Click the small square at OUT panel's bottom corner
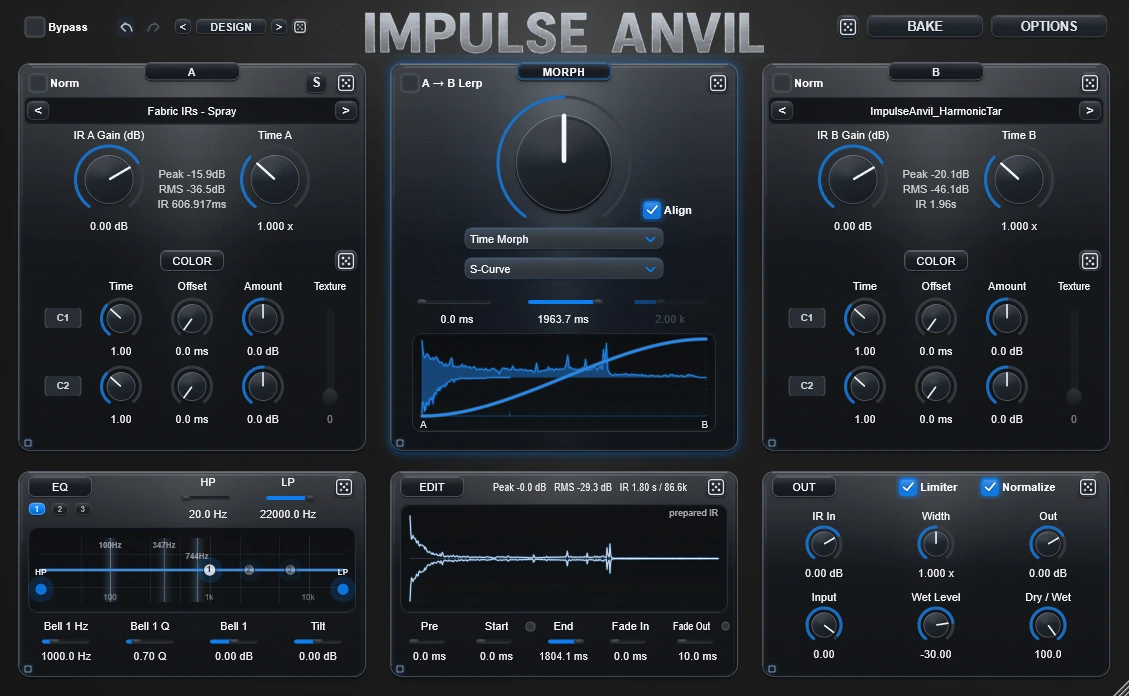The width and height of the screenshot is (1129, 696). (x=772, y=669)
